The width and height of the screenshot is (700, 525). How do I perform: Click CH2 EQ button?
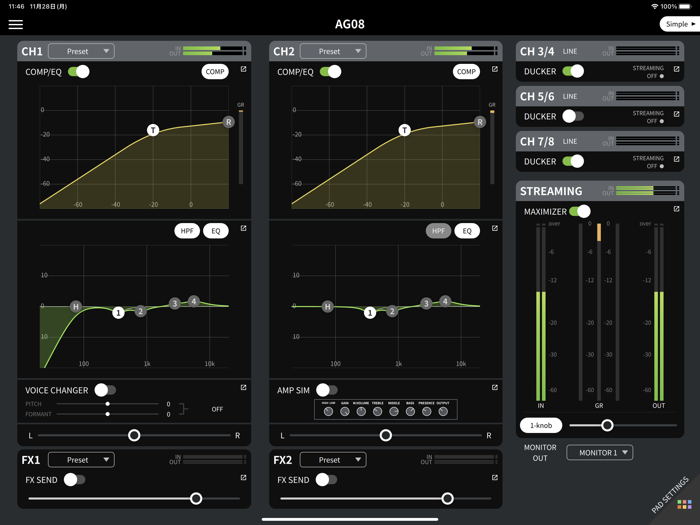tap(467, 231)
